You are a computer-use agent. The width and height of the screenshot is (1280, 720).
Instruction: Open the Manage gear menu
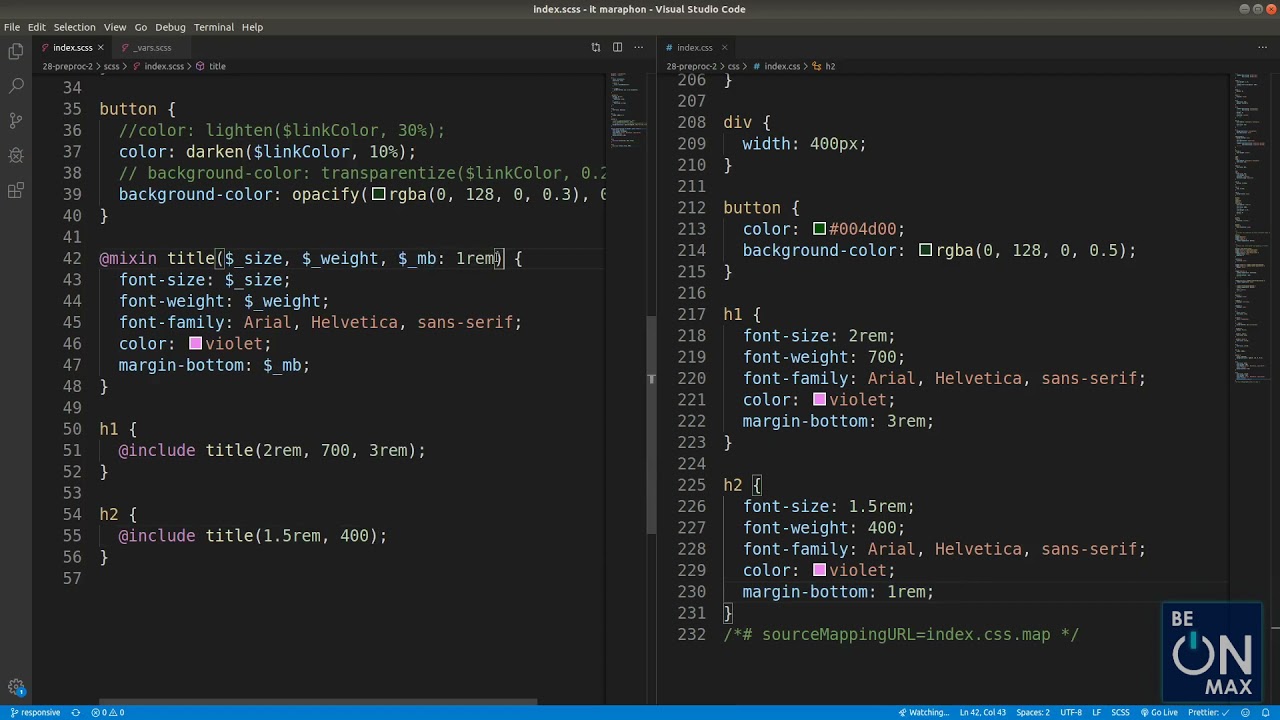pyautogui.click(x=16, y=687)
